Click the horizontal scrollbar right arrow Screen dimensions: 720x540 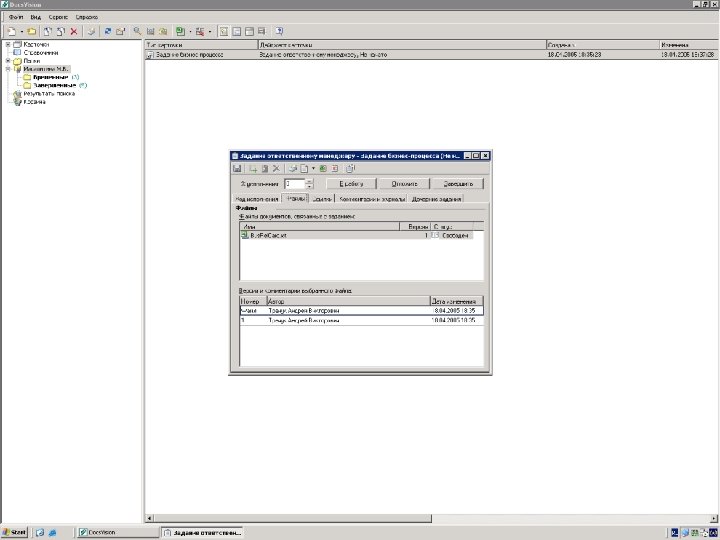pos(714,518)
